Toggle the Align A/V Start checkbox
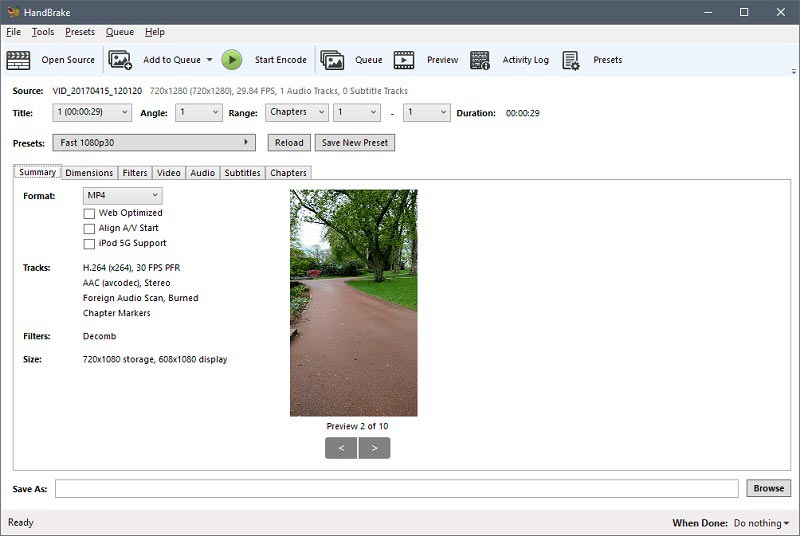The height and width of the screenshot is (536, 800). click(x=90, y=228)
